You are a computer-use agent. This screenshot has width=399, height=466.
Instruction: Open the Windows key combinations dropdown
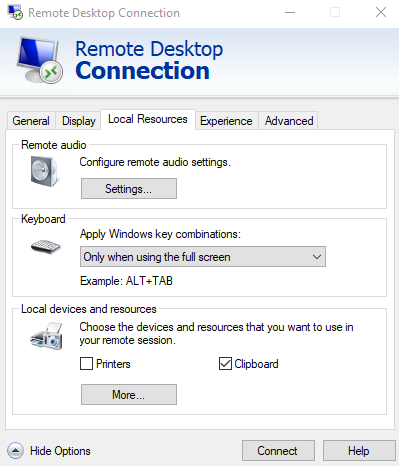point(203,257)
